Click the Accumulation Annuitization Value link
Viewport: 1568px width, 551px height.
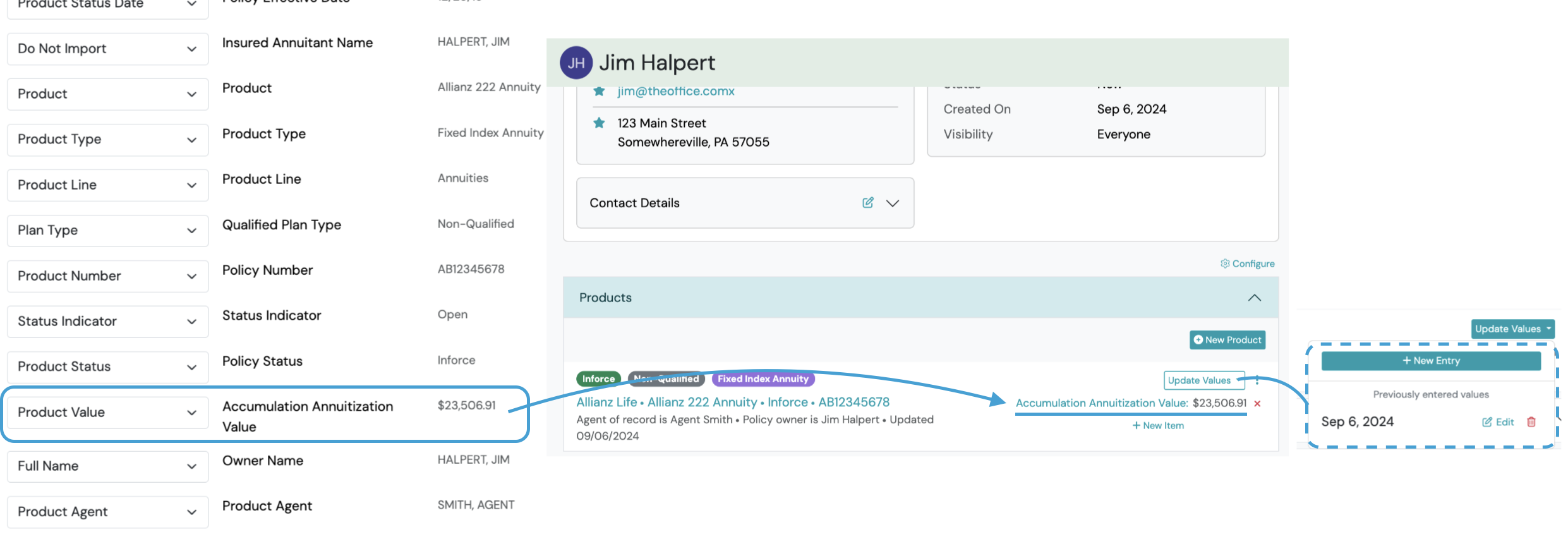coord(1102,403)
